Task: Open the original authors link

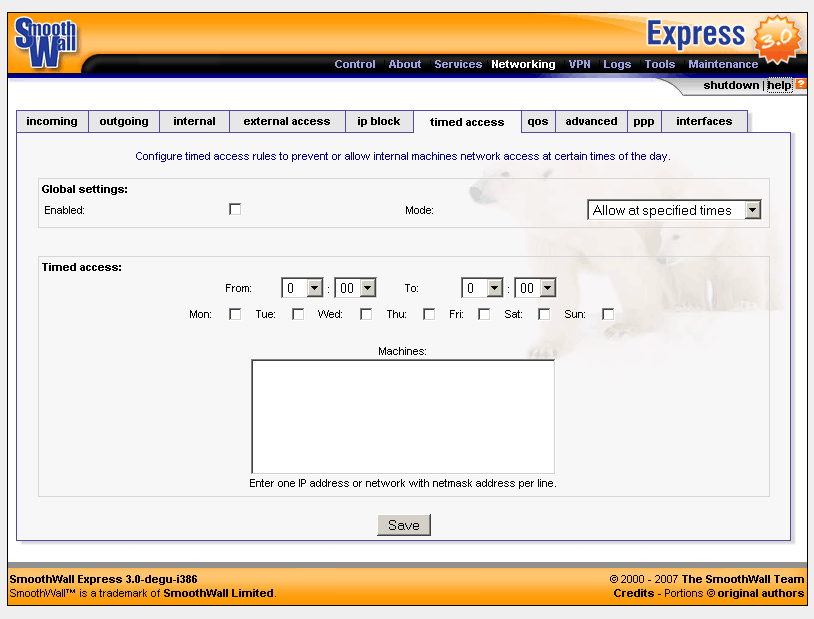Action: pyautogui.click(x=761, y=593)
